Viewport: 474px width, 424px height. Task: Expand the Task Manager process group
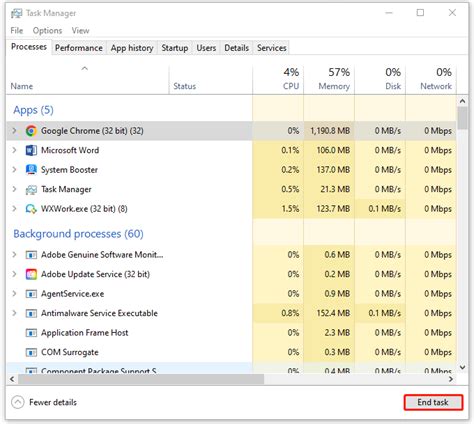point(14,189)
